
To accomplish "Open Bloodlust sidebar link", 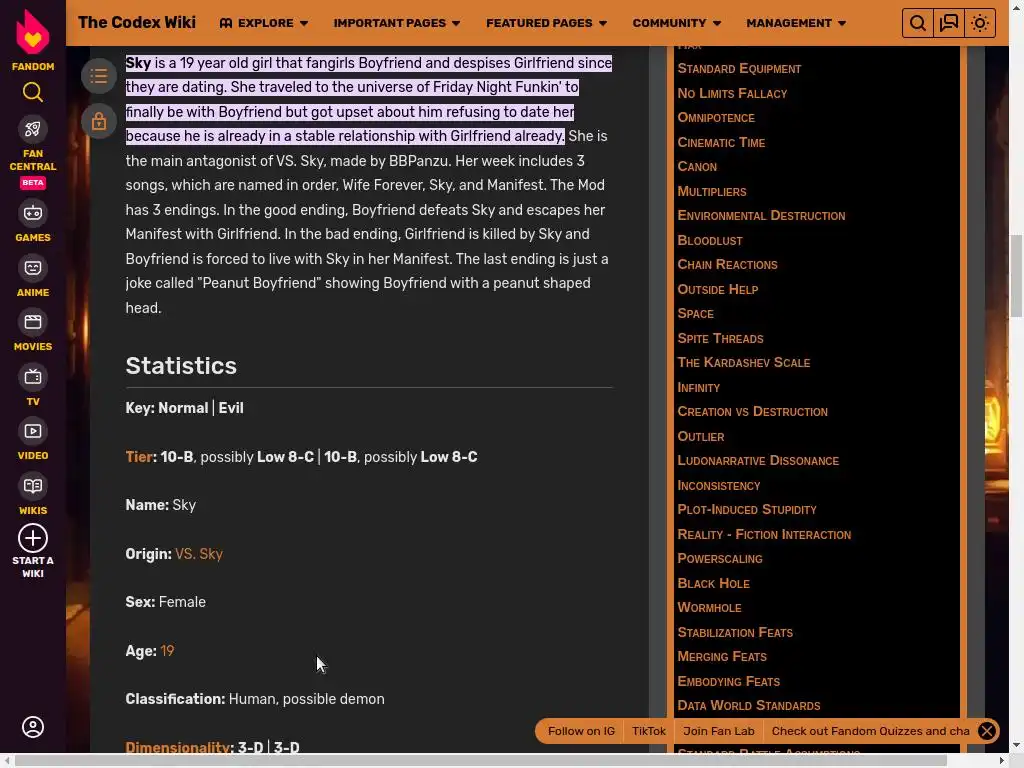I will (710, 240).
